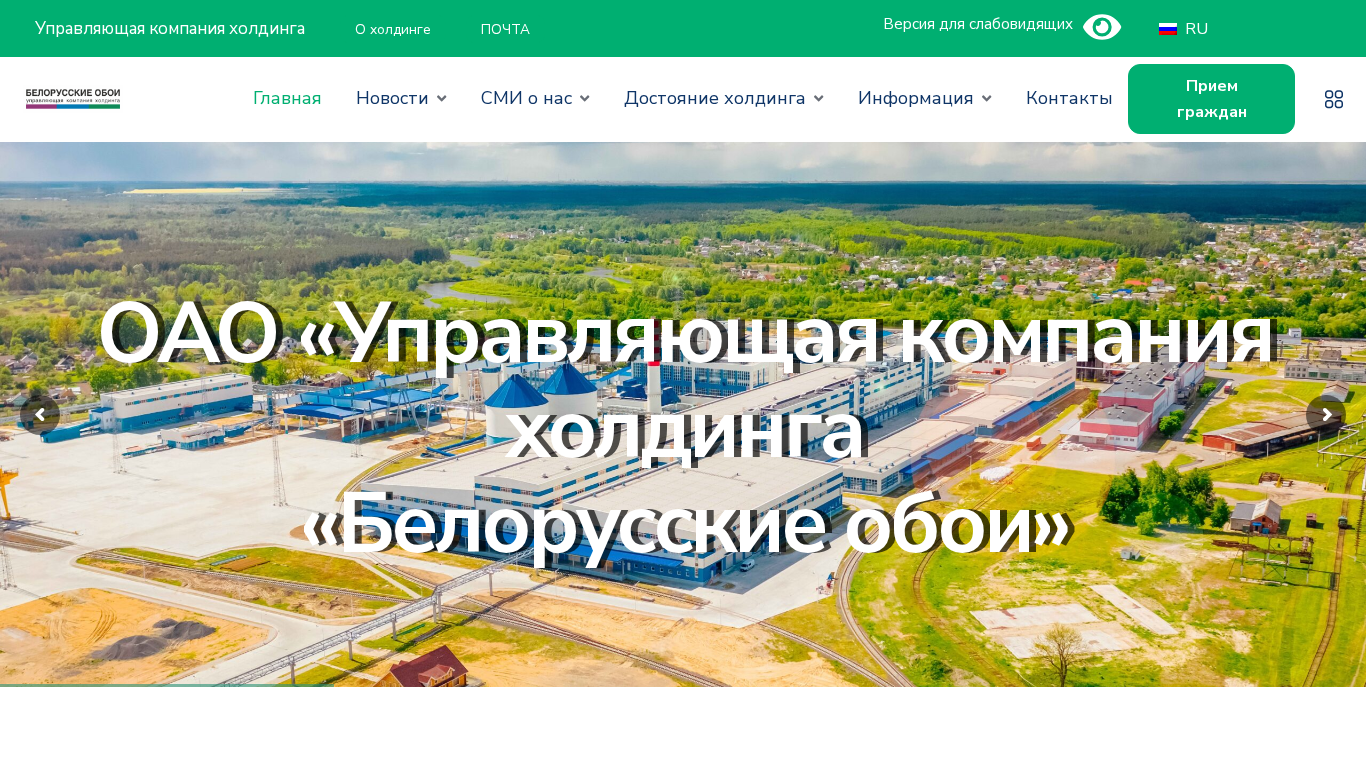
Task: Expand the СМИ о нас dropdown chevron
Action: tap(585, 98)
